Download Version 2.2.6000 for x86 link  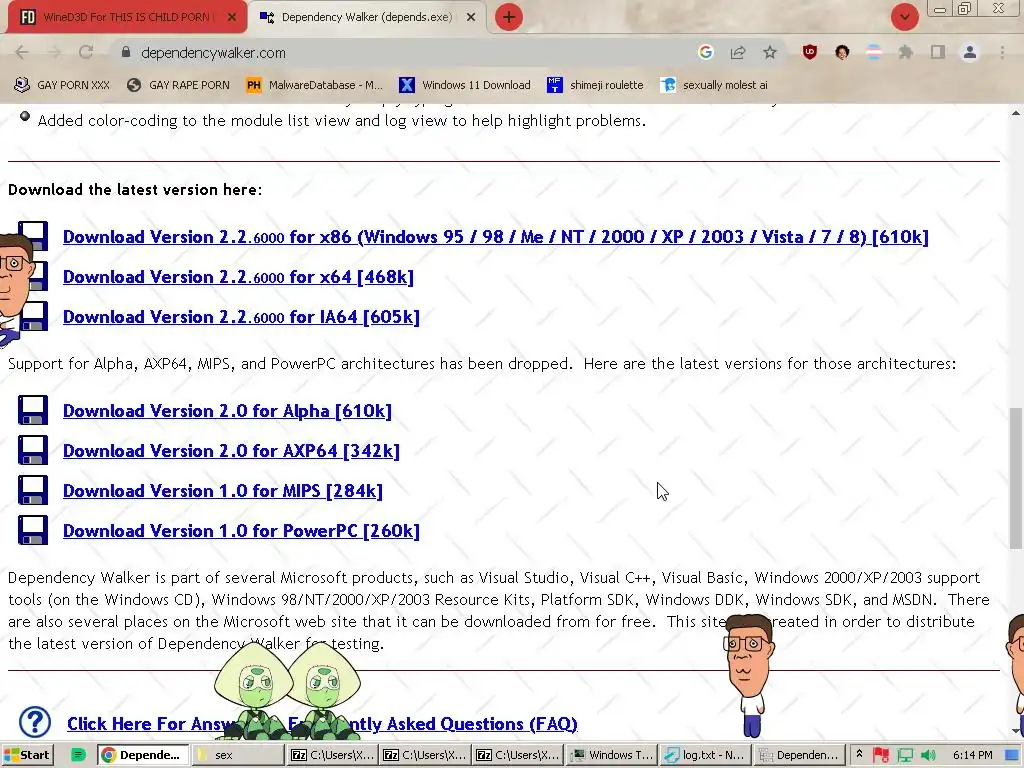click(x=496, y=237)
